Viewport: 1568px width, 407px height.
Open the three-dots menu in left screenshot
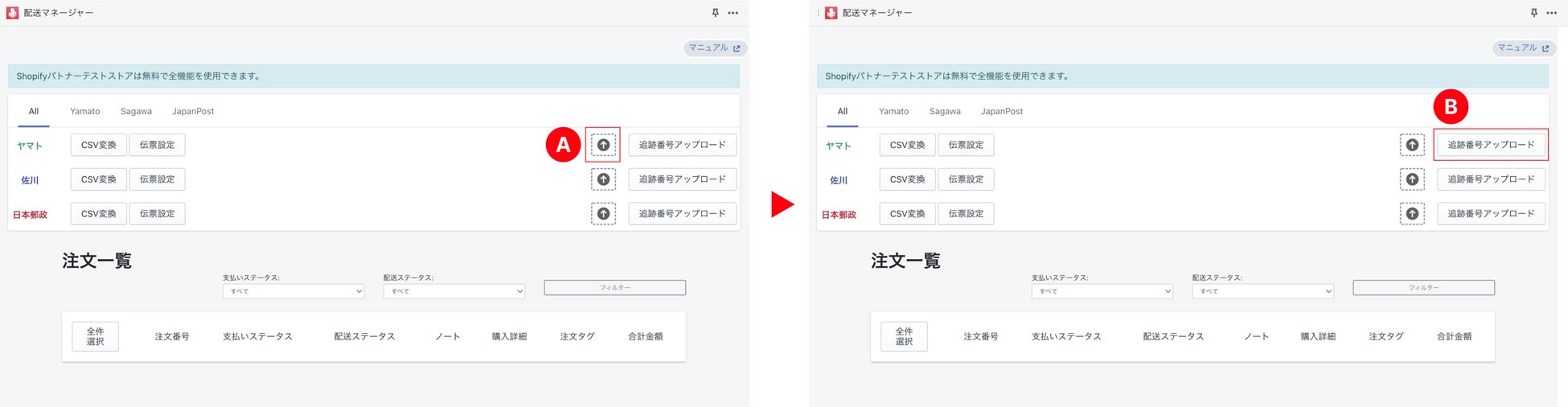[x=733, y=13]
